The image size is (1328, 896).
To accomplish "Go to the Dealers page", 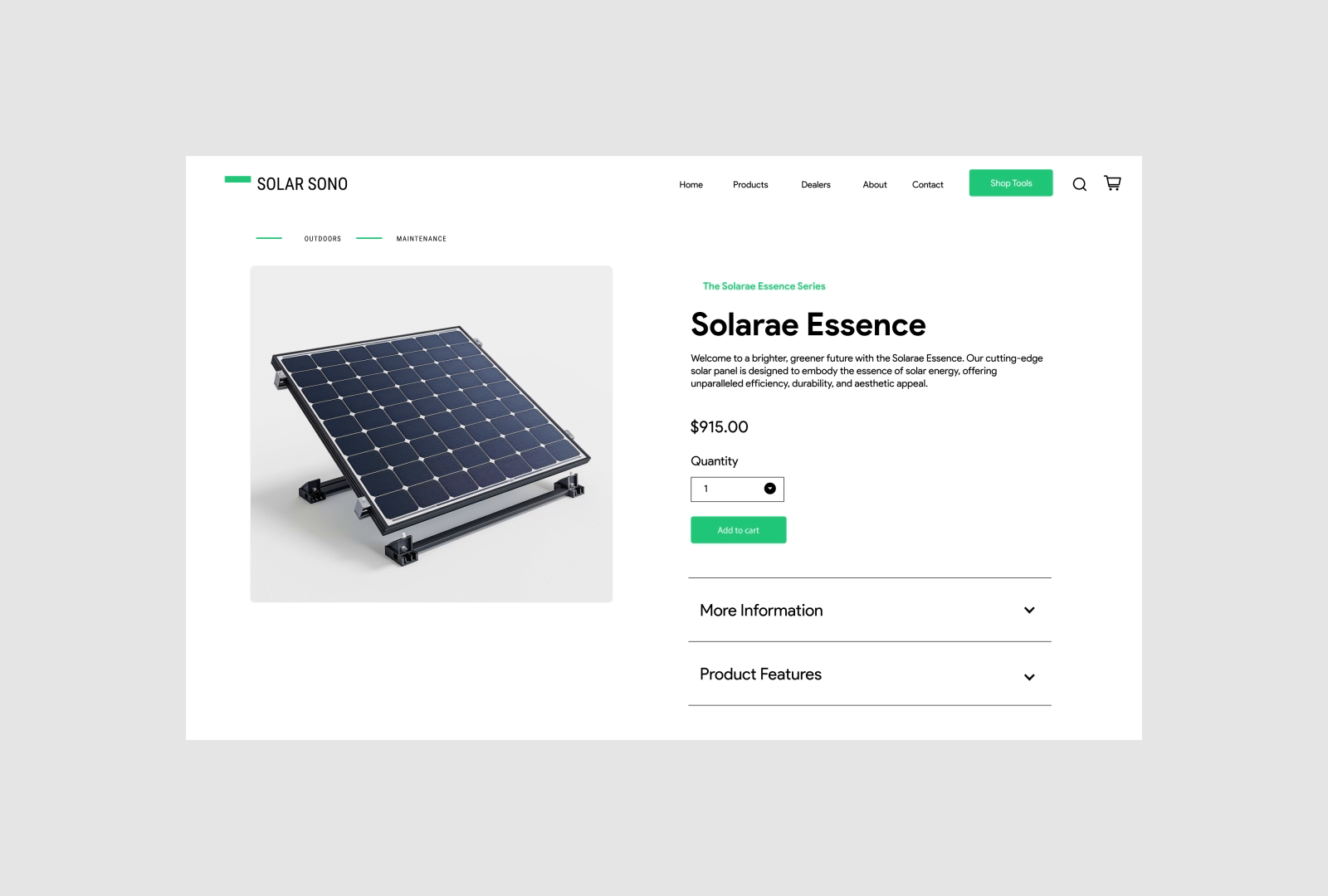I will coord(815,184).
